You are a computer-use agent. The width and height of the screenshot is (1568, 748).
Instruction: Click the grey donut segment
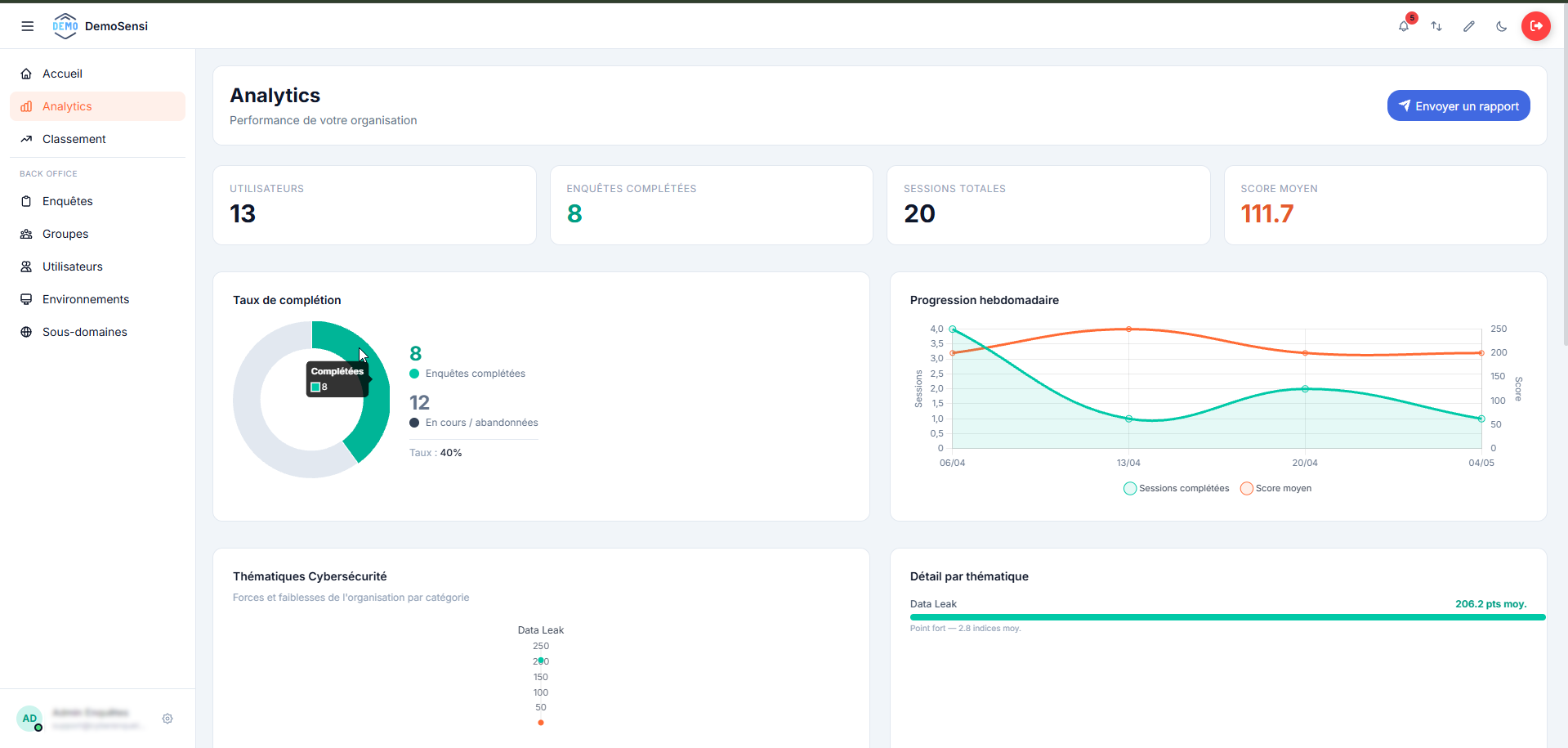click(247, 400)
